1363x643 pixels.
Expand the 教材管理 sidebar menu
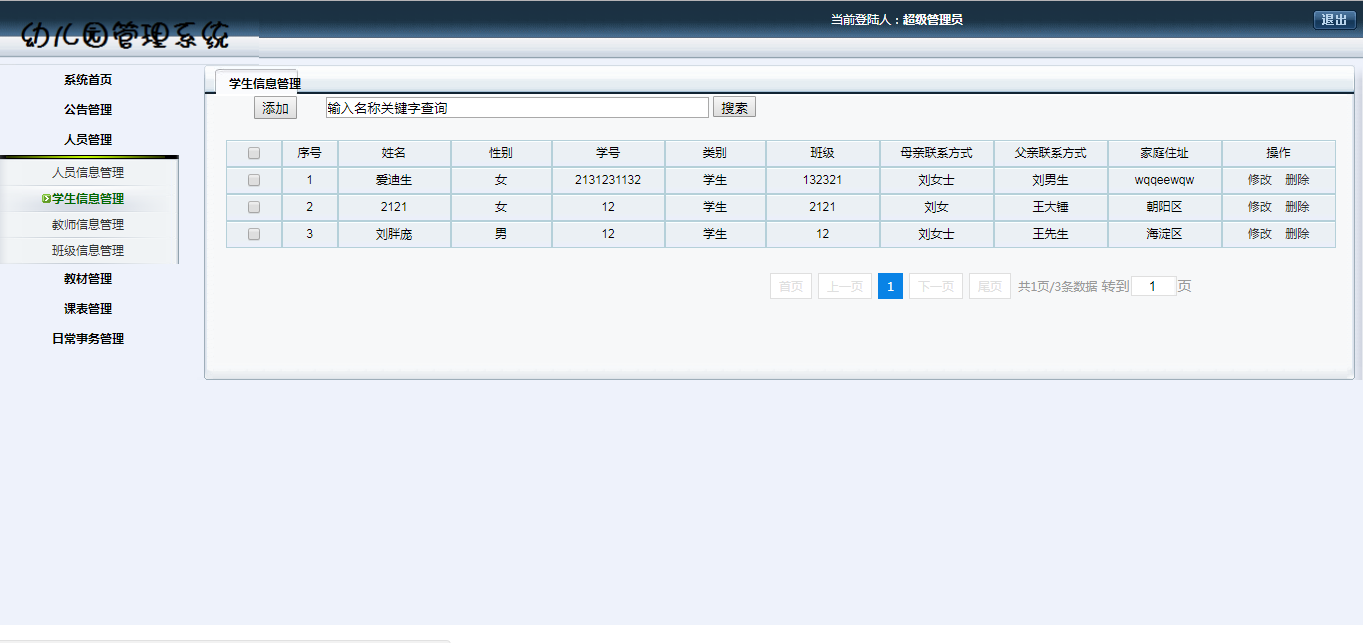[88, 279]
